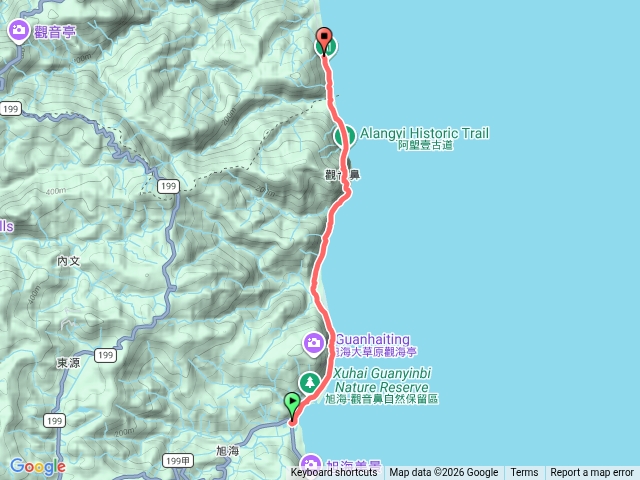
Task: Open the Guanhaiting camera attraction icon
Action: pyautogui.click(x=313, y=344)
